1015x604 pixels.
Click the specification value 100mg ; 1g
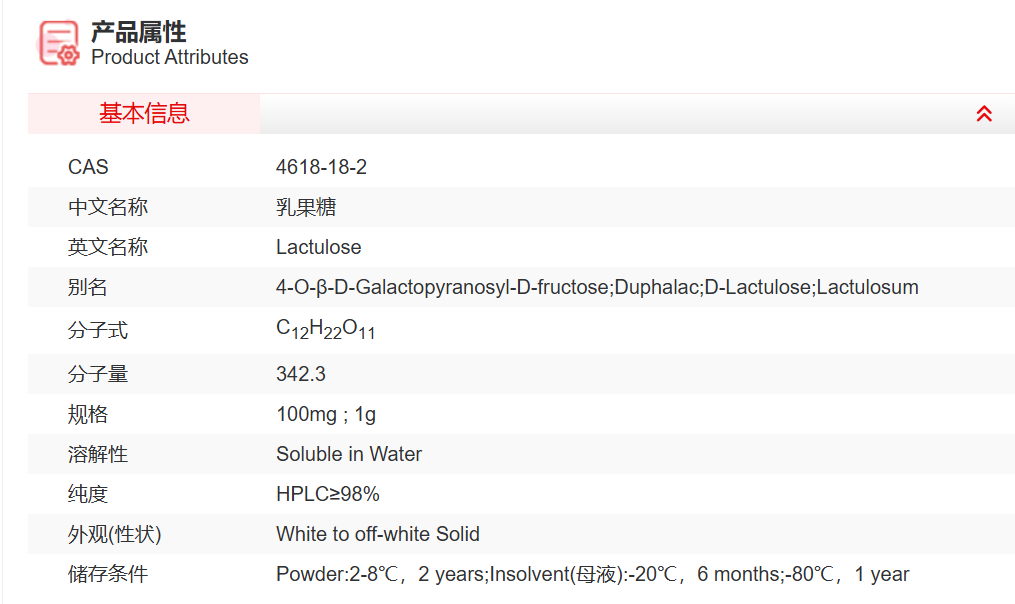pyautogui.click(x=326, y=414)
